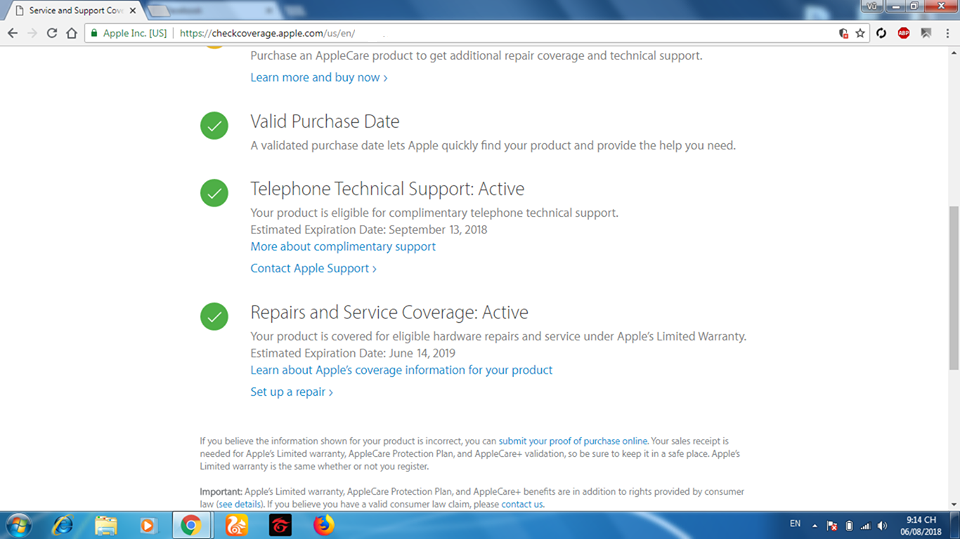Open the browser home page
The image size is (960, 539).
point(72,33)
